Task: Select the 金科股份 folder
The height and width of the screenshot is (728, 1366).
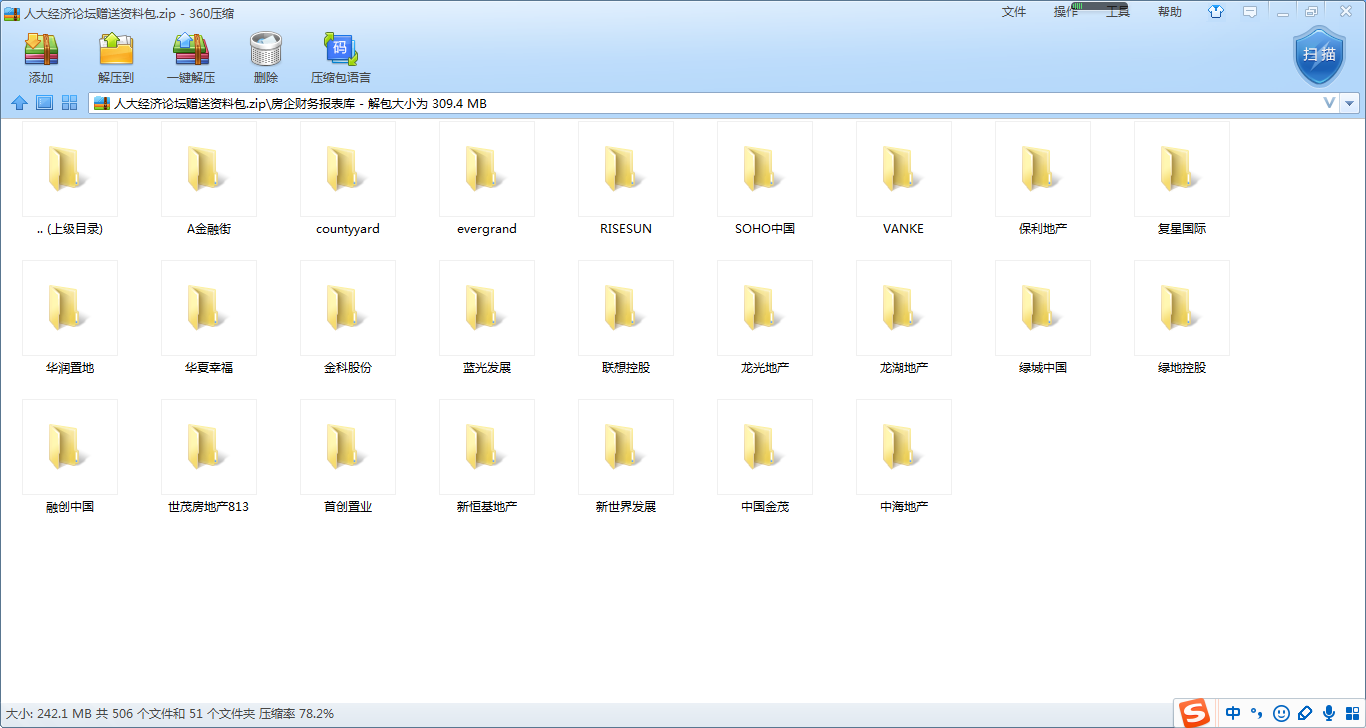Action: 347,318
